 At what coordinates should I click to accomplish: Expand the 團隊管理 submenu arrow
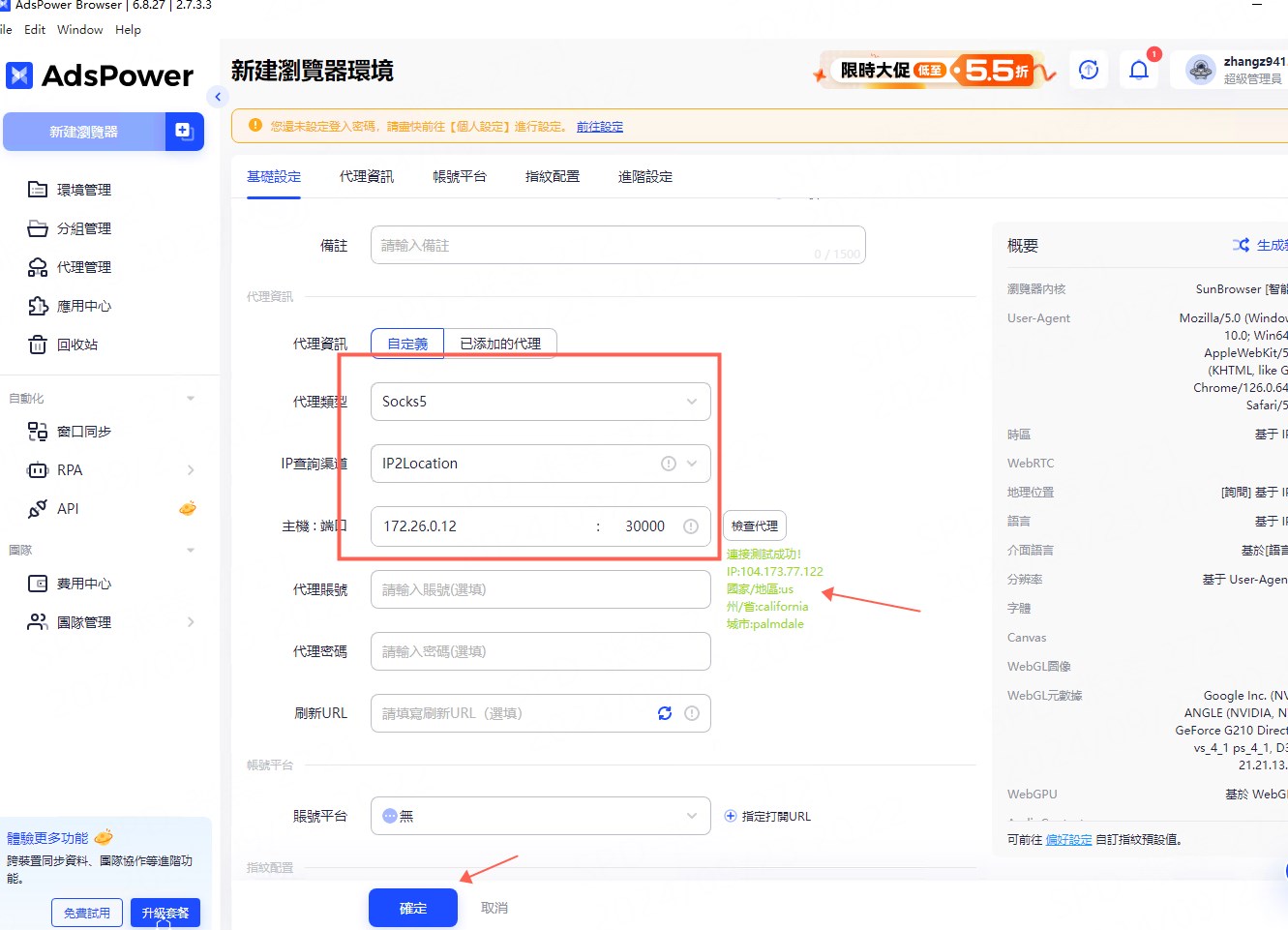point(191,622)
